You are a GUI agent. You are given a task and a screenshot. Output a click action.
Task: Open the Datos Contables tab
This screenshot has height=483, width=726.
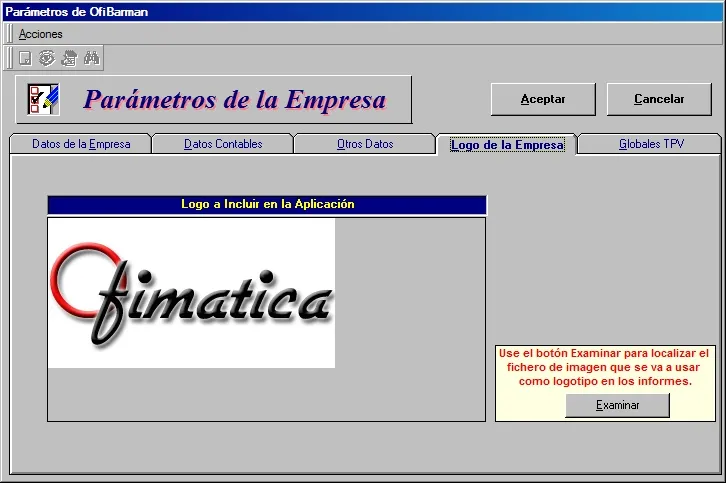click(223, 144)
